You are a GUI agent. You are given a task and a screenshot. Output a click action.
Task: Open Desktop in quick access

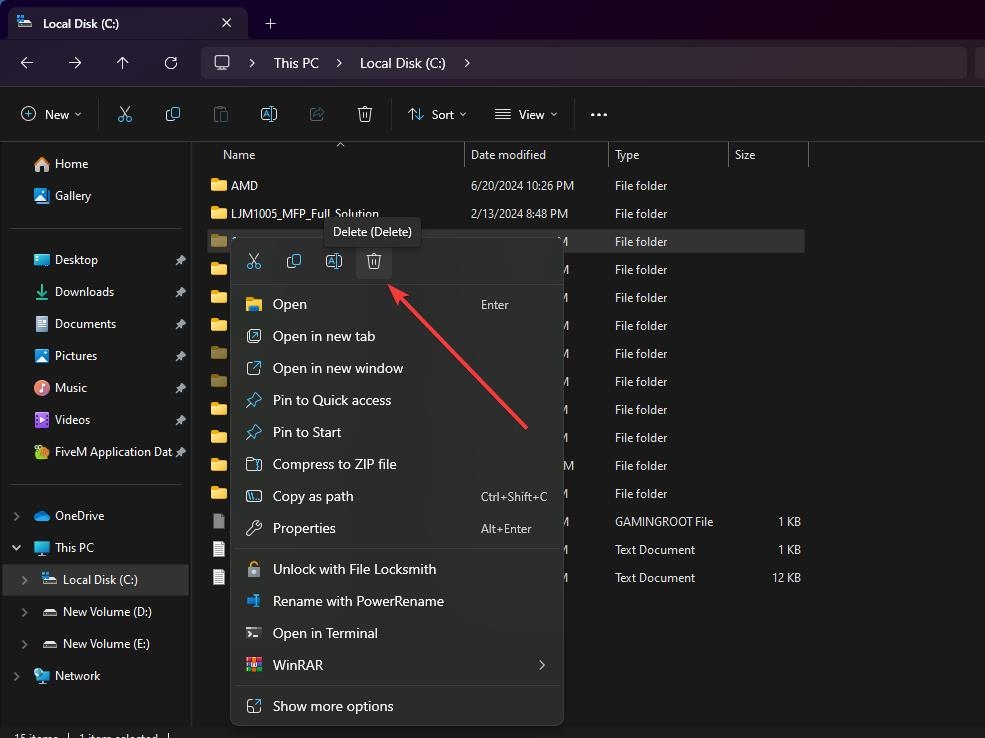[65, 260]
